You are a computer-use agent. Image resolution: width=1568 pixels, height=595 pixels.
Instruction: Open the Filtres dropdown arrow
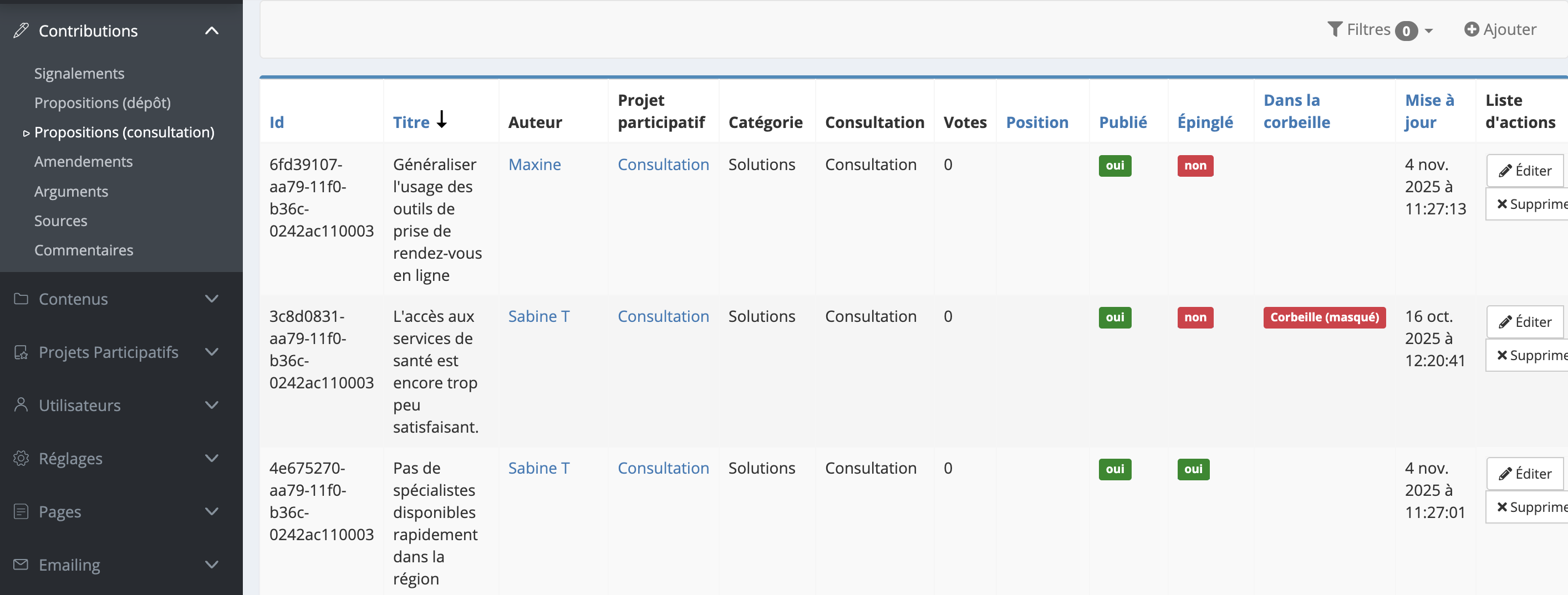[1429, 30]
